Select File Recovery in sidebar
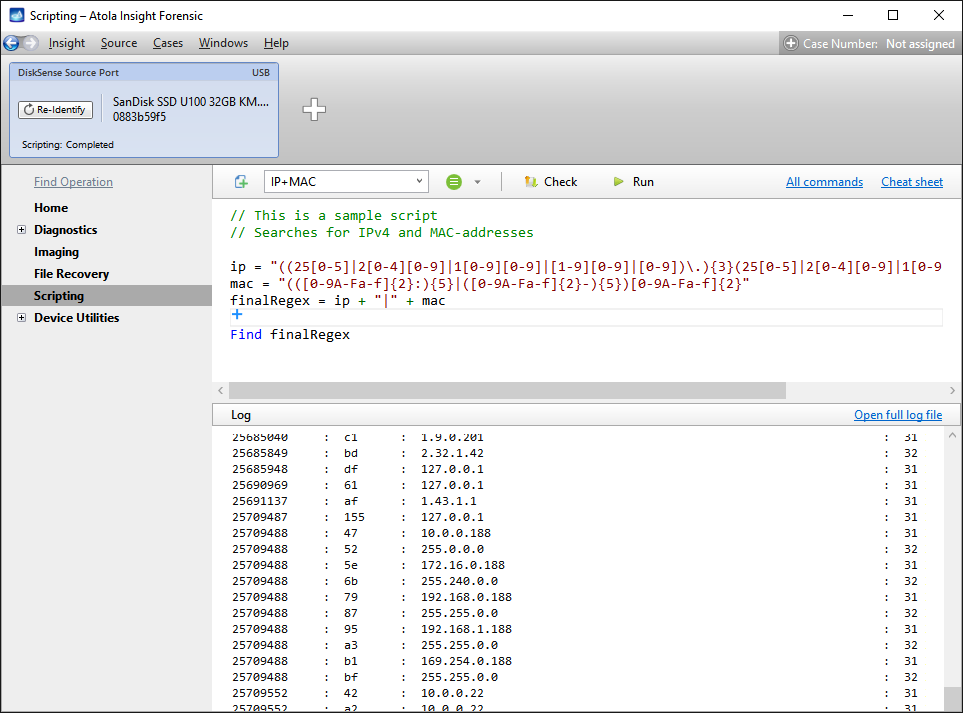 [x=71, y=274]
